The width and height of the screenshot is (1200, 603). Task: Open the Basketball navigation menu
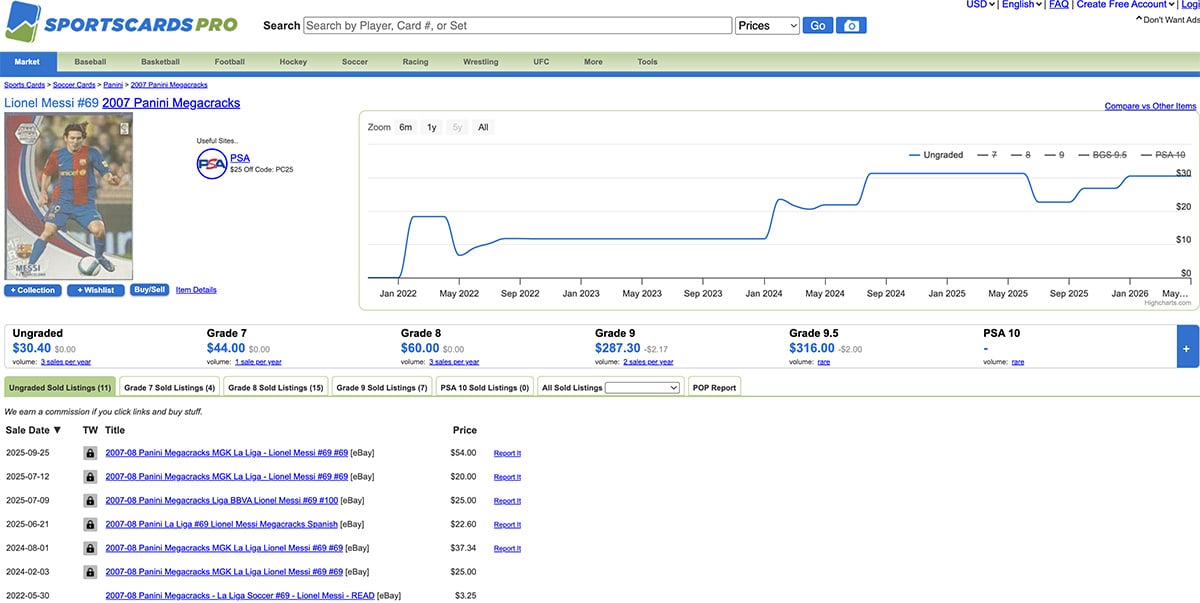[x=160, y=62]
